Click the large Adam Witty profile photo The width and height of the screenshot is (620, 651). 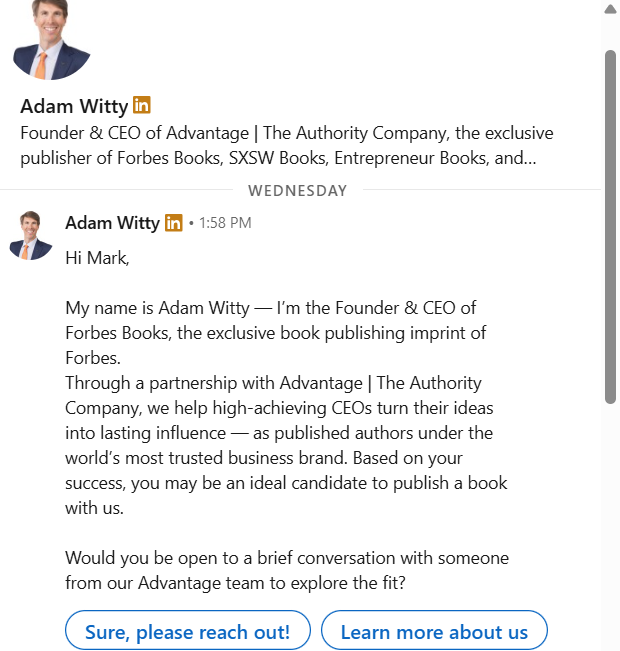pyautogui.click(x=52, y=42)
